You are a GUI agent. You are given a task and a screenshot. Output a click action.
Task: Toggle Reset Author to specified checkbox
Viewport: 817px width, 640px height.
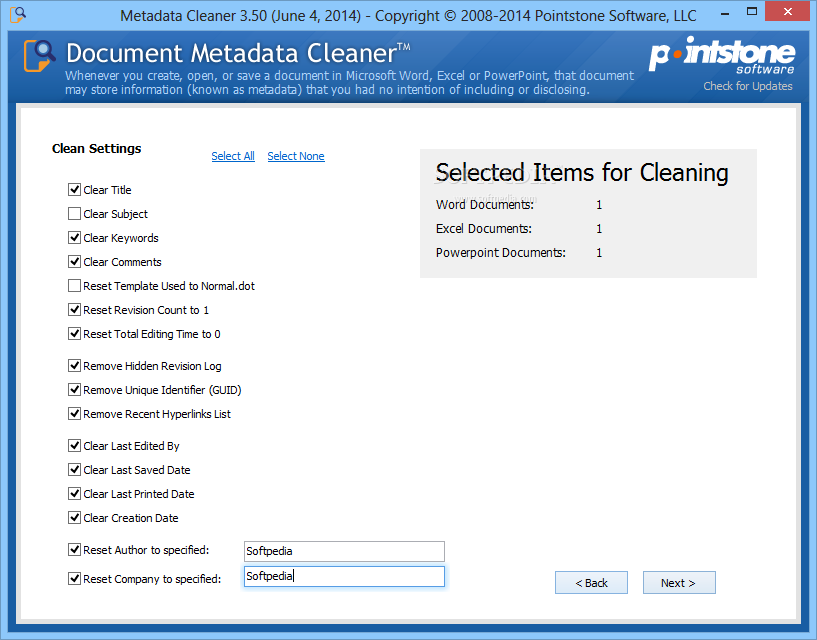(75, 550)
